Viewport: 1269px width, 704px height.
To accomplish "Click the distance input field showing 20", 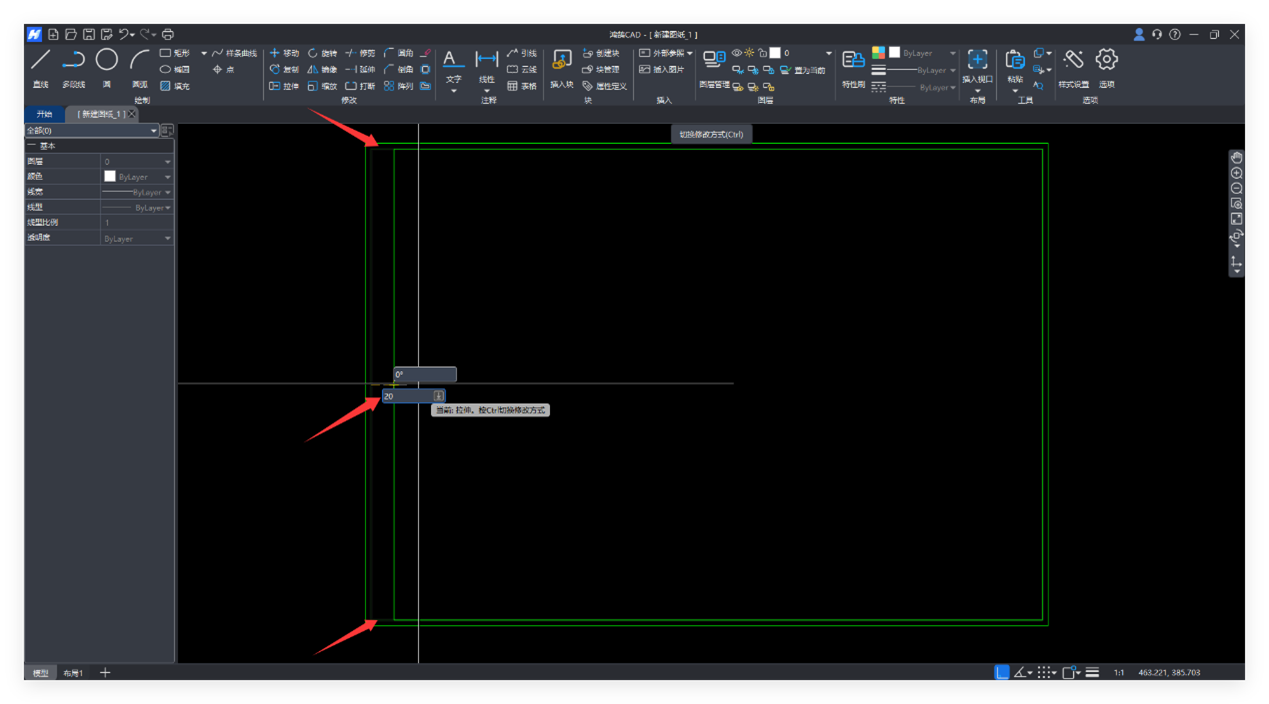I will pyautogui.click(x=407, y=396).
